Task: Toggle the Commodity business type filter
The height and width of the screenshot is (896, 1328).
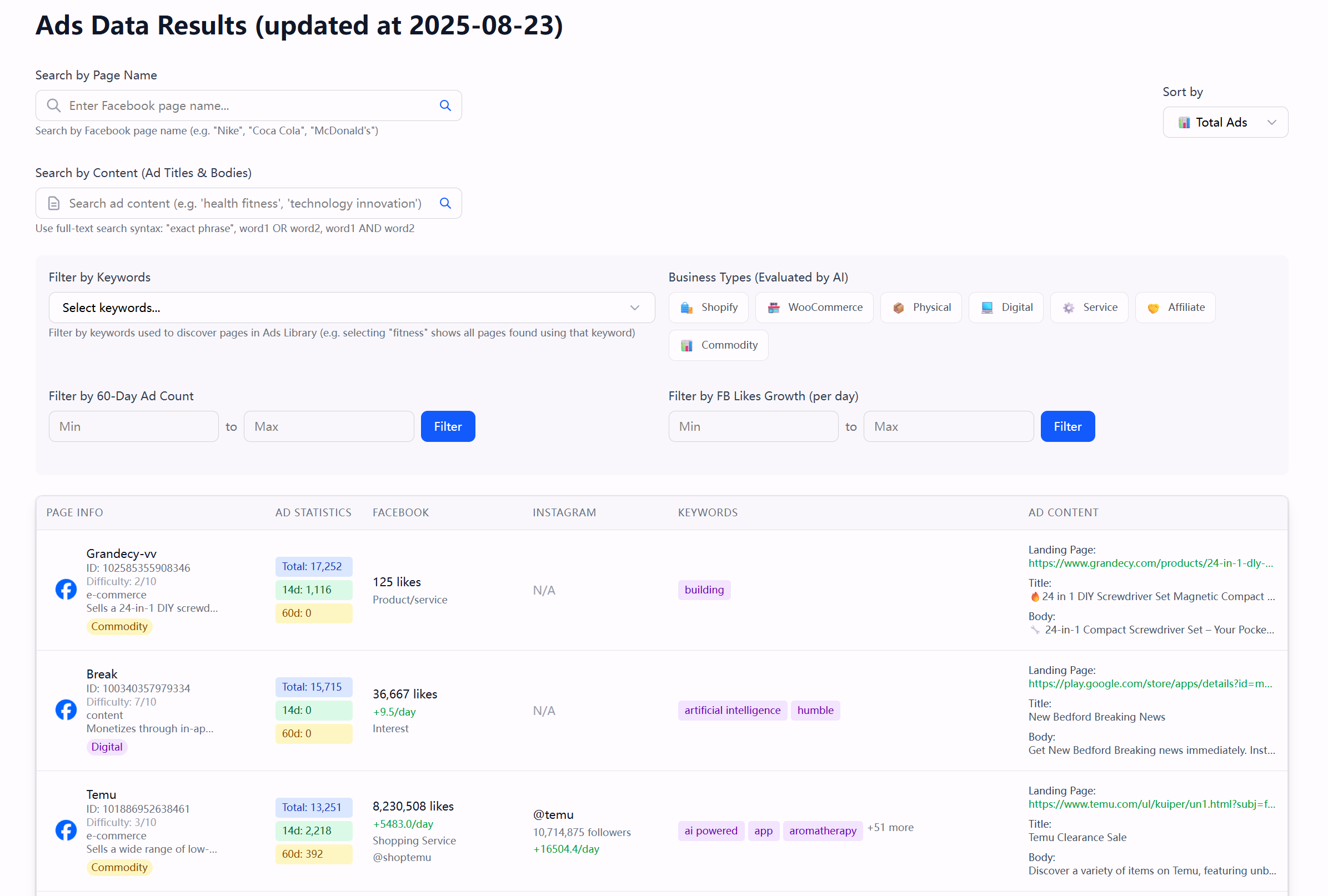Action: [718, 345]
